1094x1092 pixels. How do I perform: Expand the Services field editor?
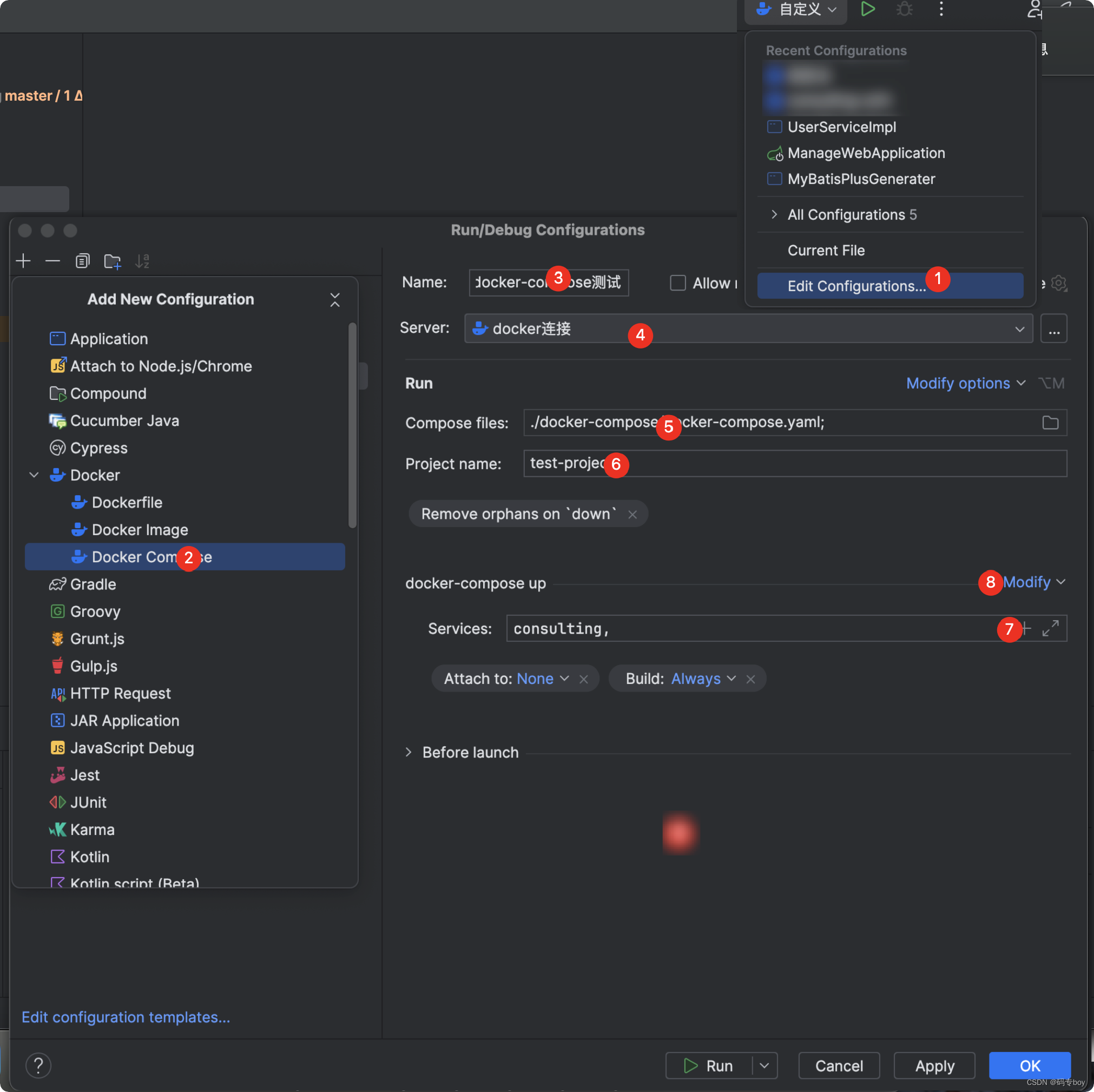click(1050, 628)
